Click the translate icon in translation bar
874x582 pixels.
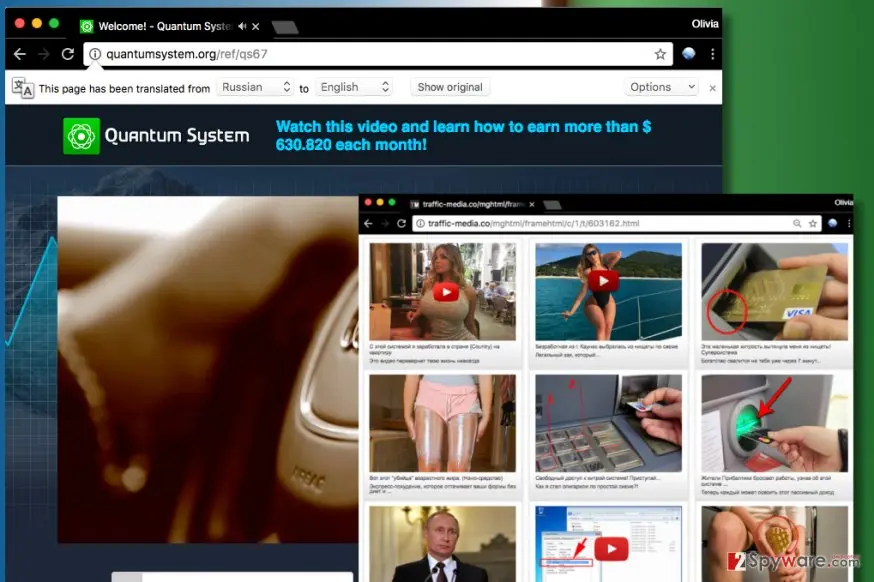pos(23,88)
